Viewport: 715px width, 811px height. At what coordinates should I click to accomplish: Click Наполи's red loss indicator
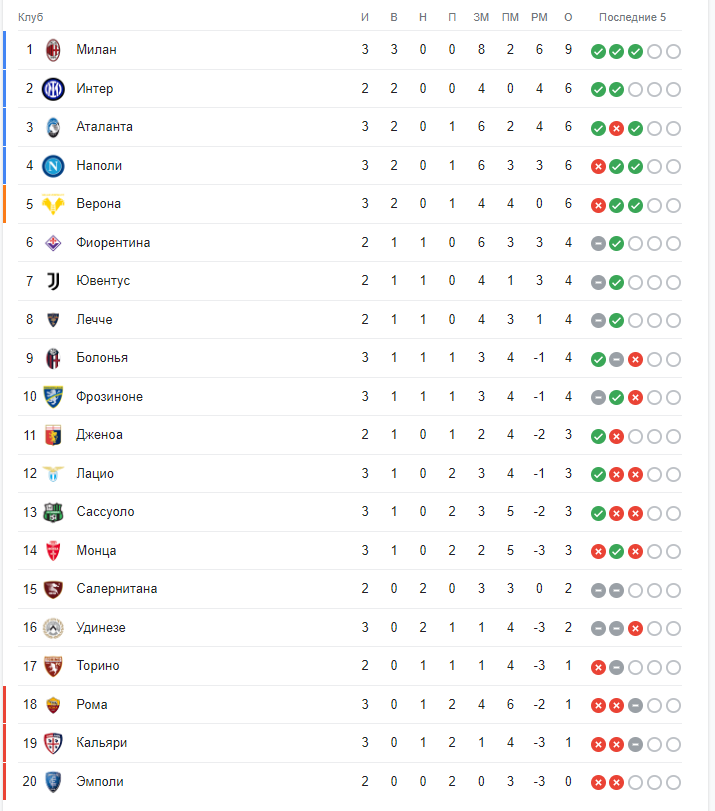598,167
